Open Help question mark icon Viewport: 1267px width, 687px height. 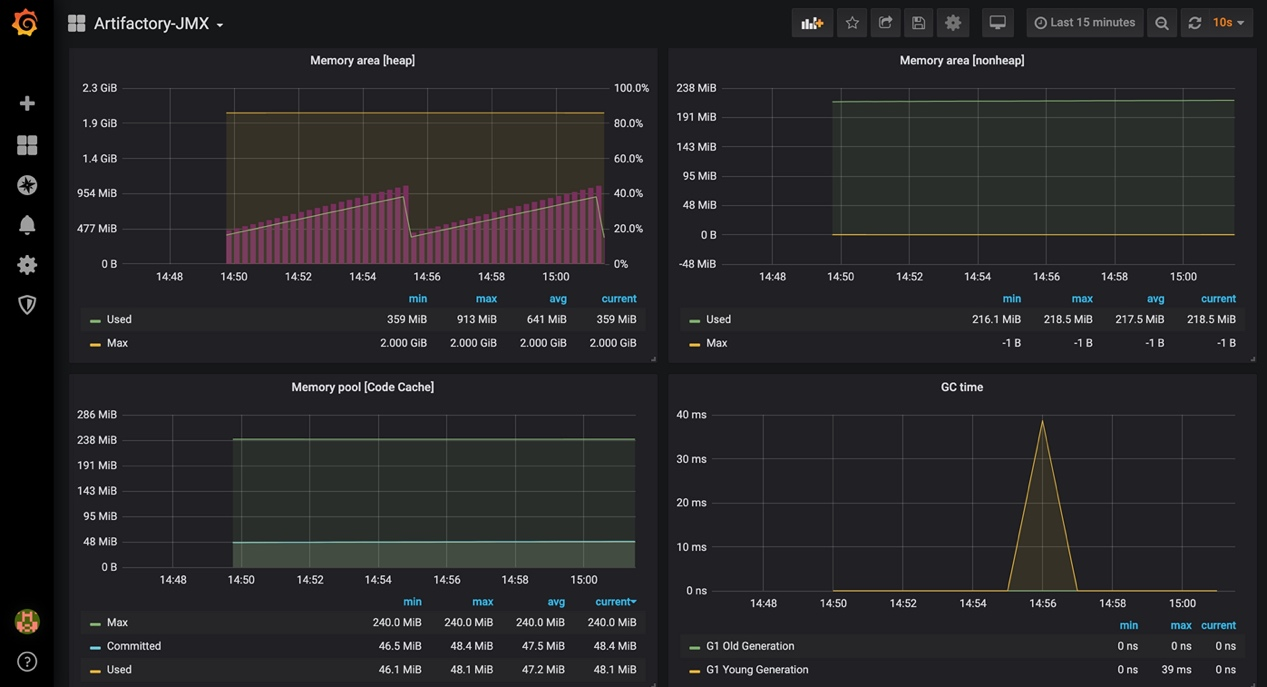[x=27, y=661]
